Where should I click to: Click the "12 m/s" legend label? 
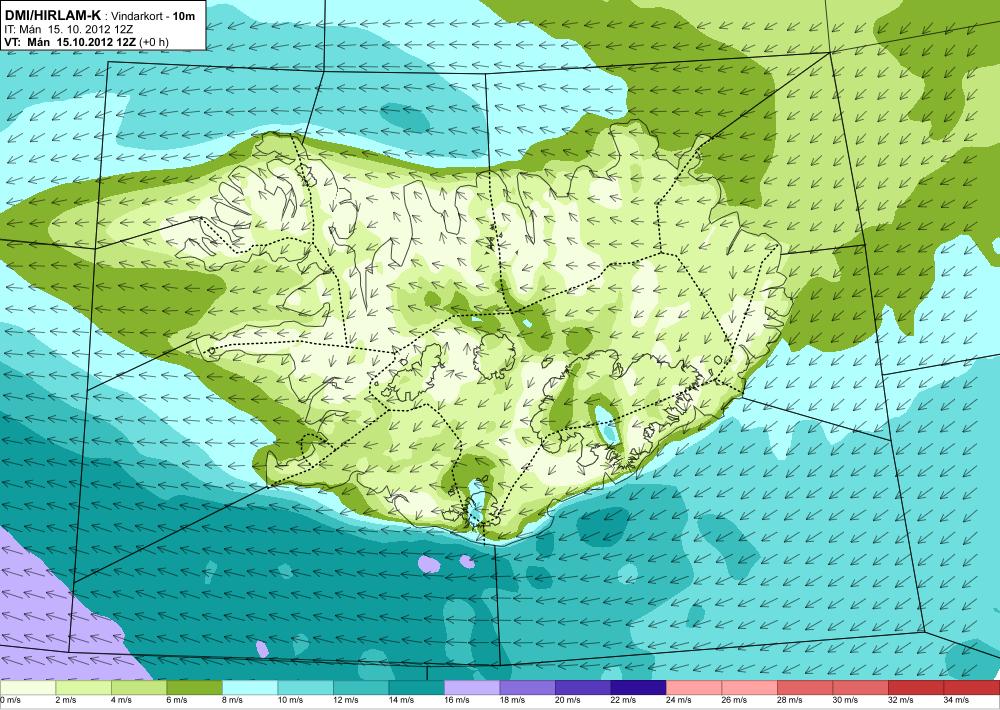pyautogui.click(x=345, y=700)
